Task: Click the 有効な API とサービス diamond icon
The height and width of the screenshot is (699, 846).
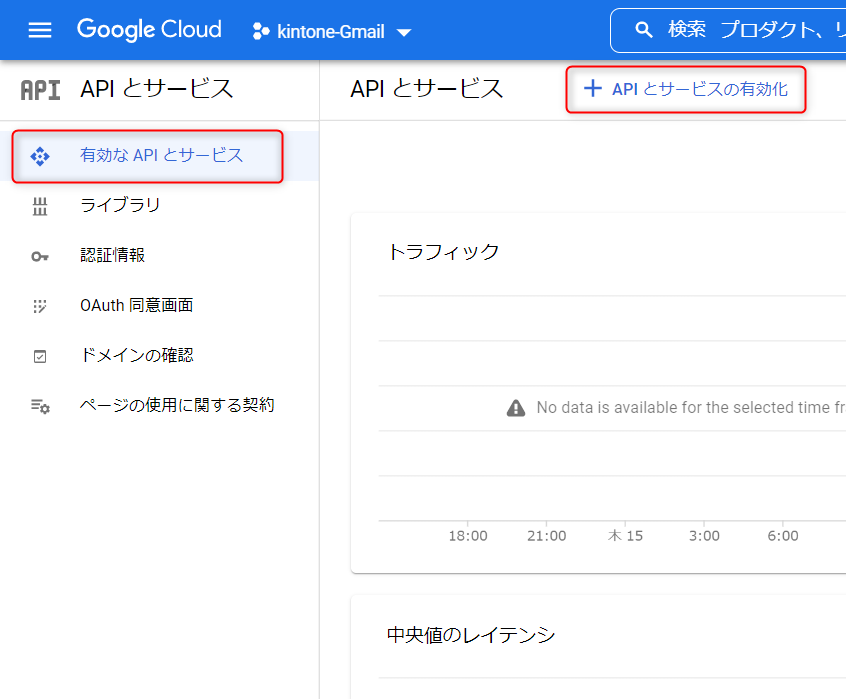Action: pyautogui.click(x=40, y=156)
